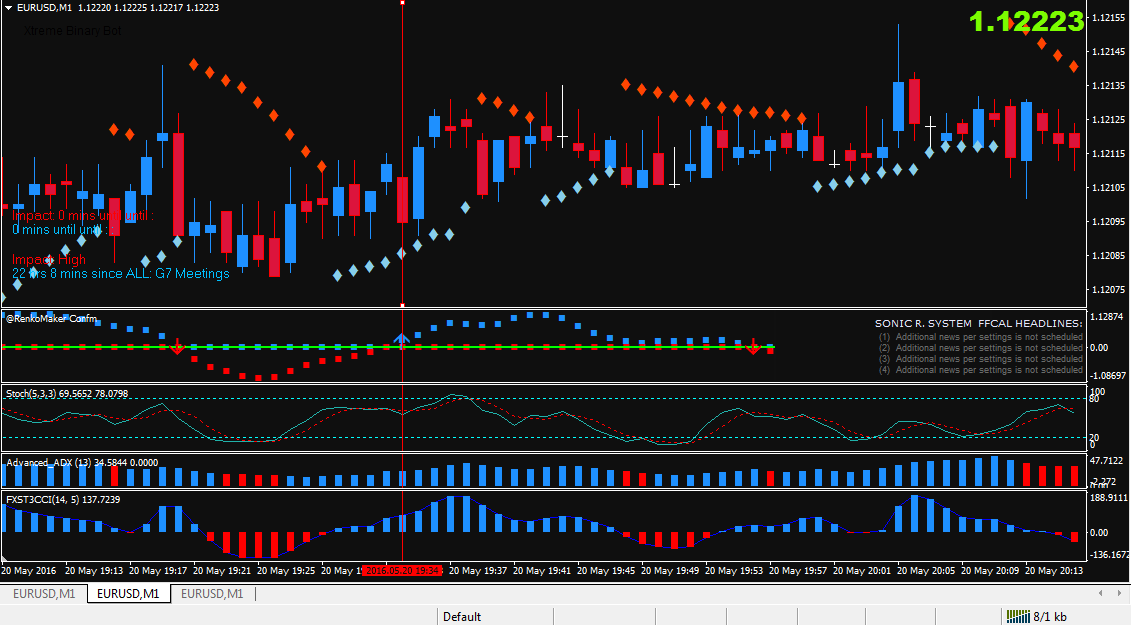Screen dimensions: 1131x625
Task: Click headline line (4) Additional news not scheduled
Action: (x=981, y=370)
